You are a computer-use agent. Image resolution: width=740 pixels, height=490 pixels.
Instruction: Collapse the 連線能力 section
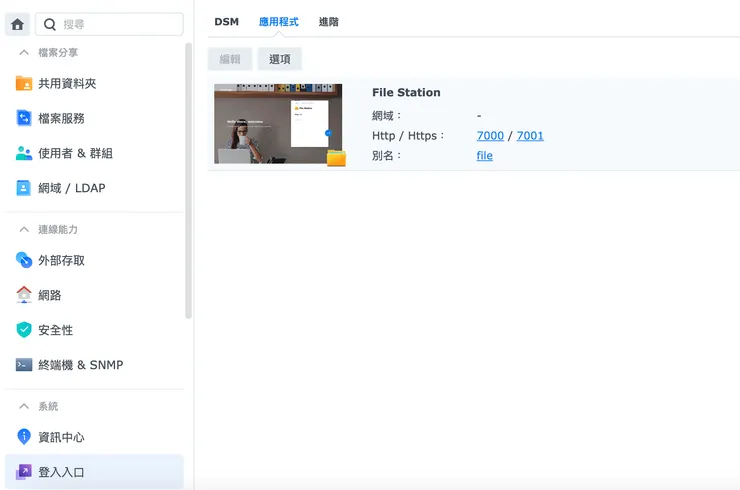click(x=24, y=229)
